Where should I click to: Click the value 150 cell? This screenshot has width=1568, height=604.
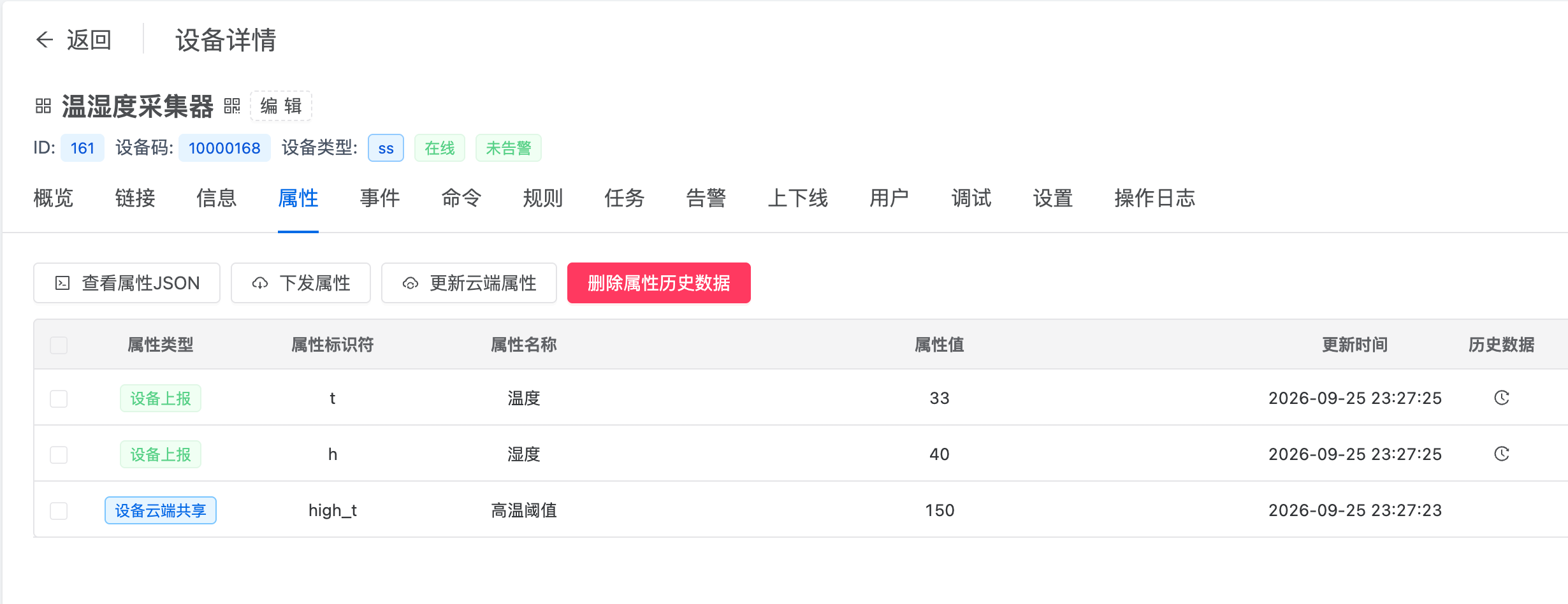point(940,510)
